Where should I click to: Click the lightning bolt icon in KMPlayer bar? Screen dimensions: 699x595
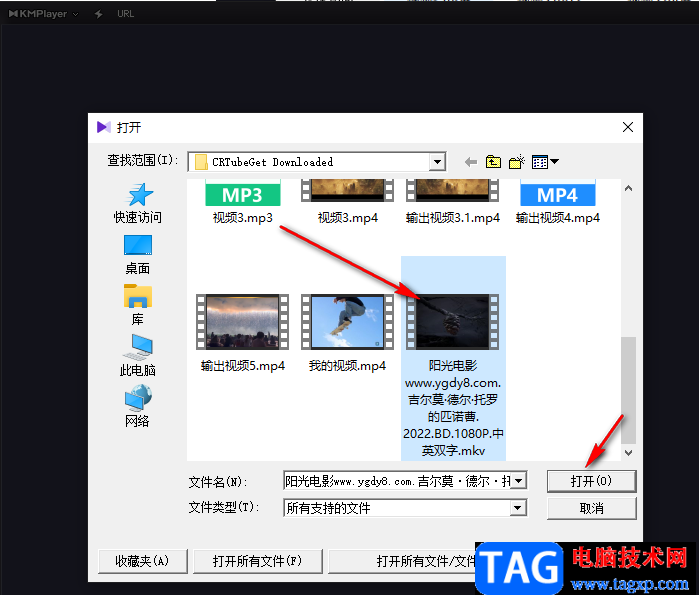tap(98, 14)
